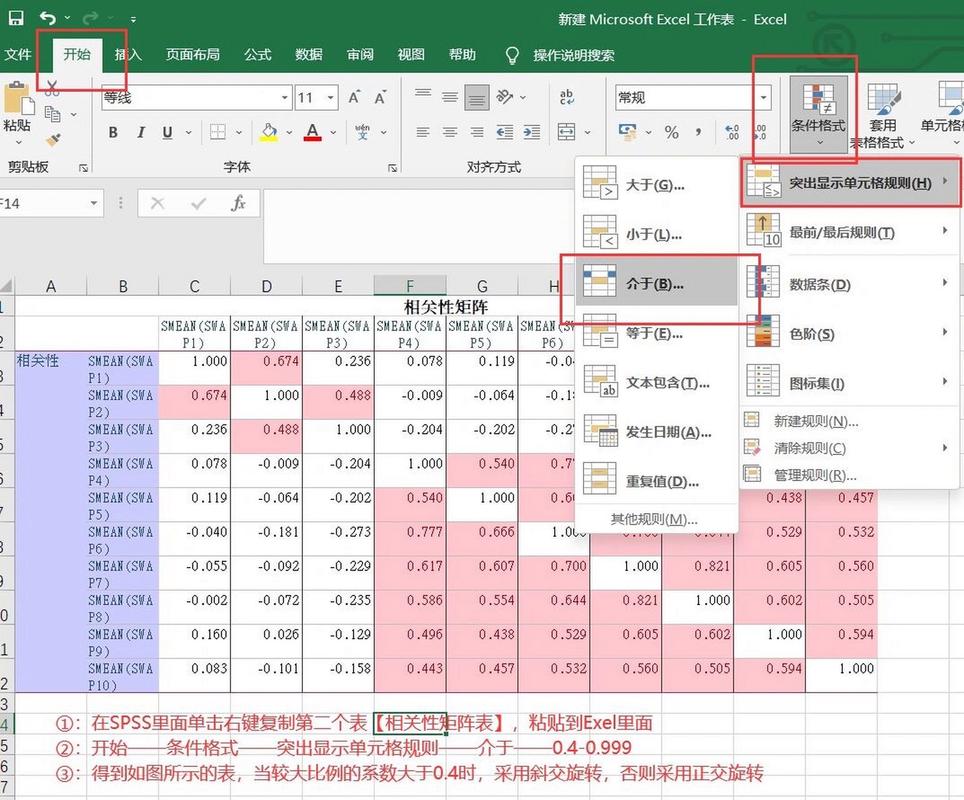Toggle Bold formatting
This screenshot has height=800, width=964.
(113, 132)
